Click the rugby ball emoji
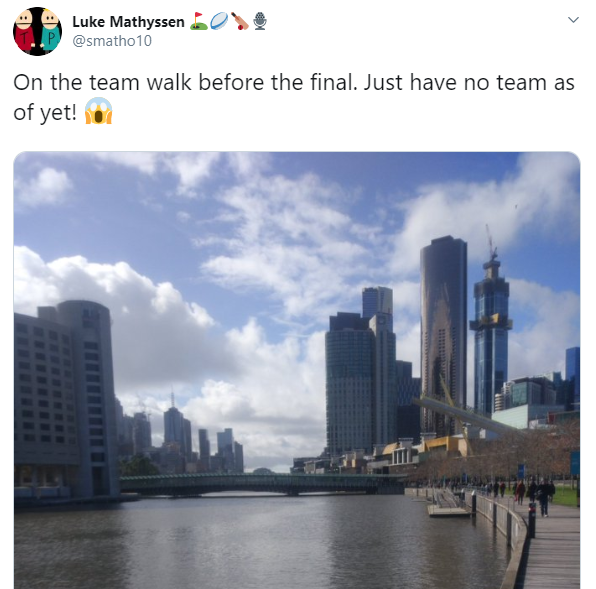This screenshot has height=589, width=596. (219, 21)
